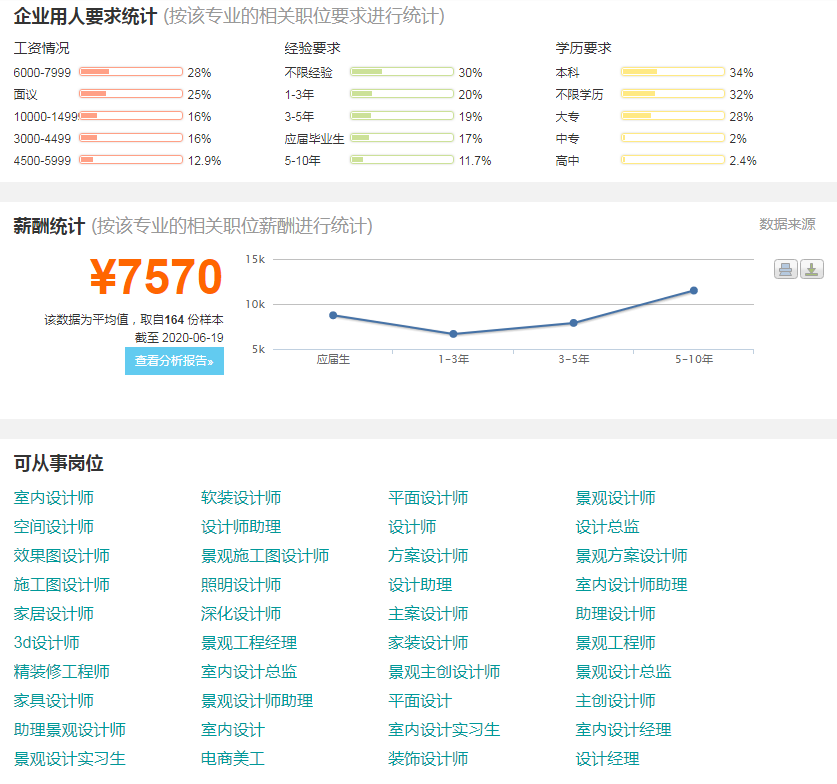Open 照明设计师 link
This screenshot has height=784, width=837.
(x=241, y=584)
